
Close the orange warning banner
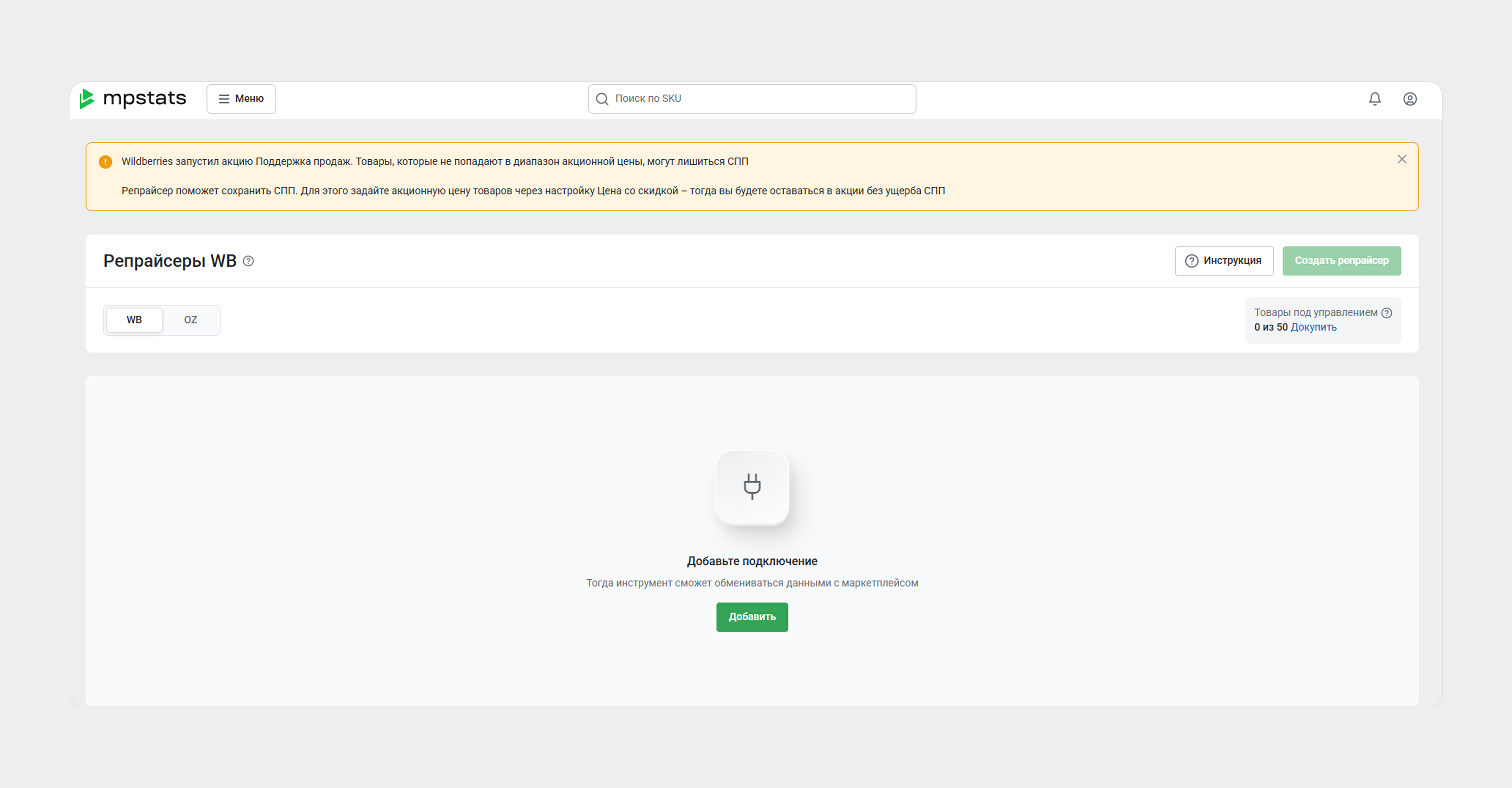click(1402, 159)
